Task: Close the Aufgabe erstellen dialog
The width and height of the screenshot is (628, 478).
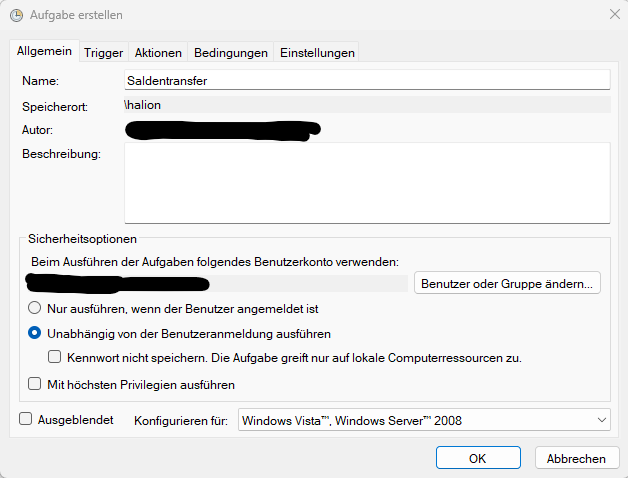Action: click(613, 15)
